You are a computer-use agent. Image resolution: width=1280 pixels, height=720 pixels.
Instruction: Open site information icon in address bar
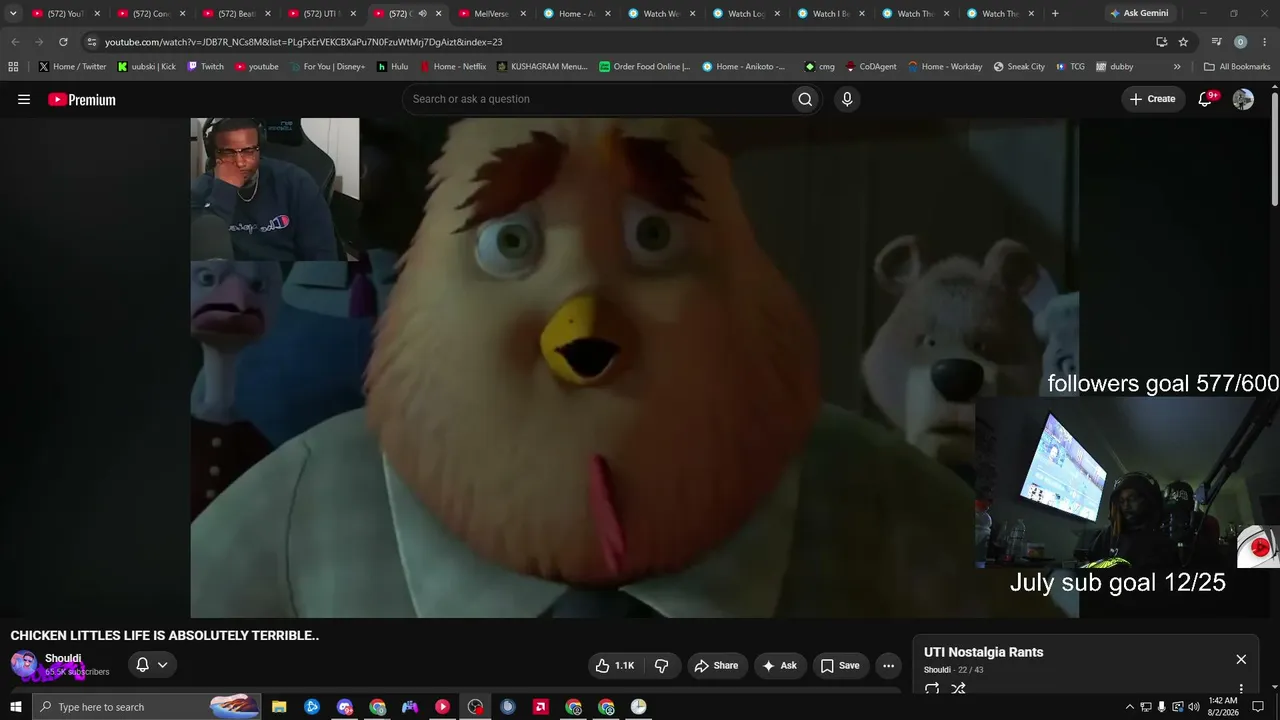(91, 42)
